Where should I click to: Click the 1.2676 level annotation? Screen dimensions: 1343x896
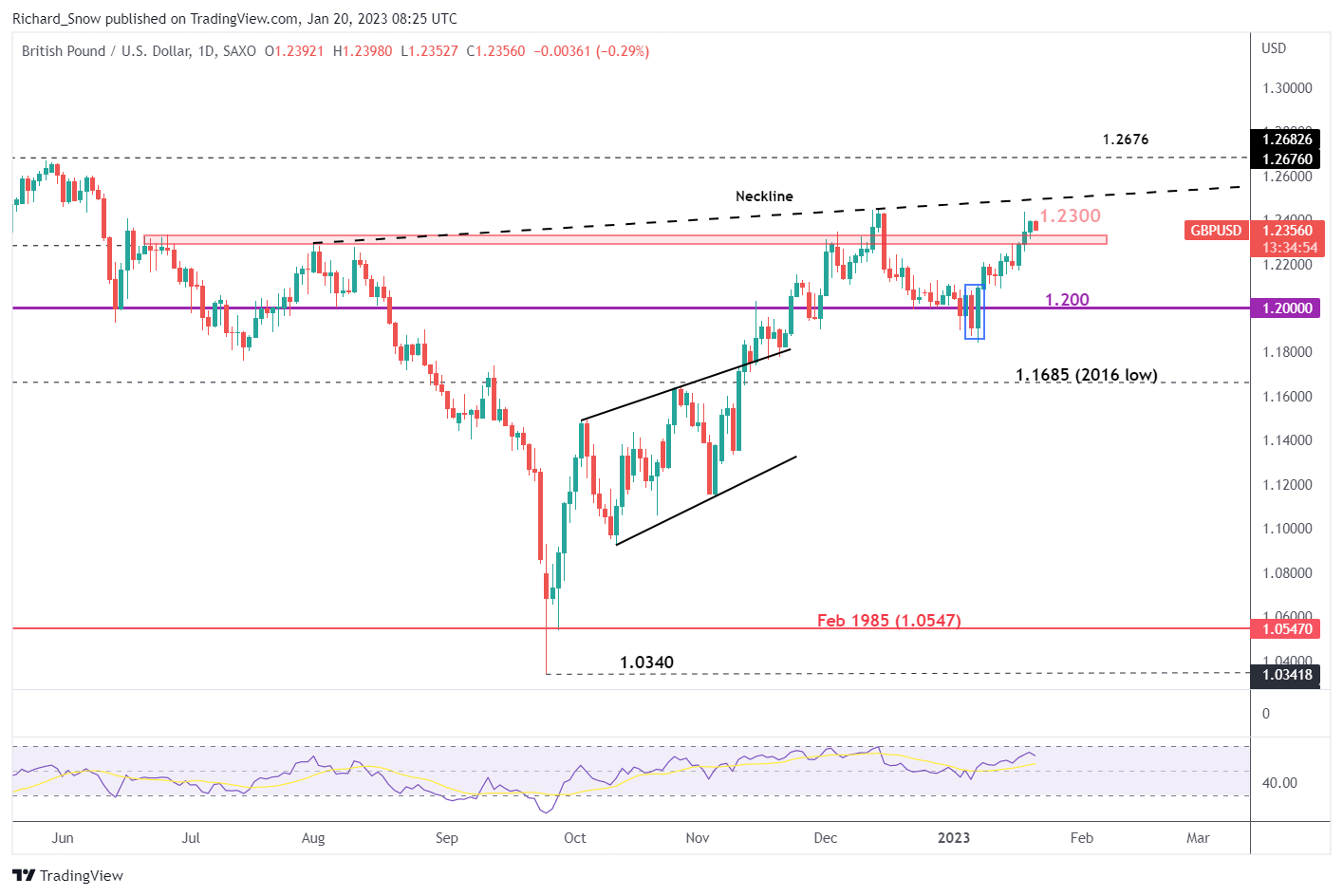point(1126,140)
